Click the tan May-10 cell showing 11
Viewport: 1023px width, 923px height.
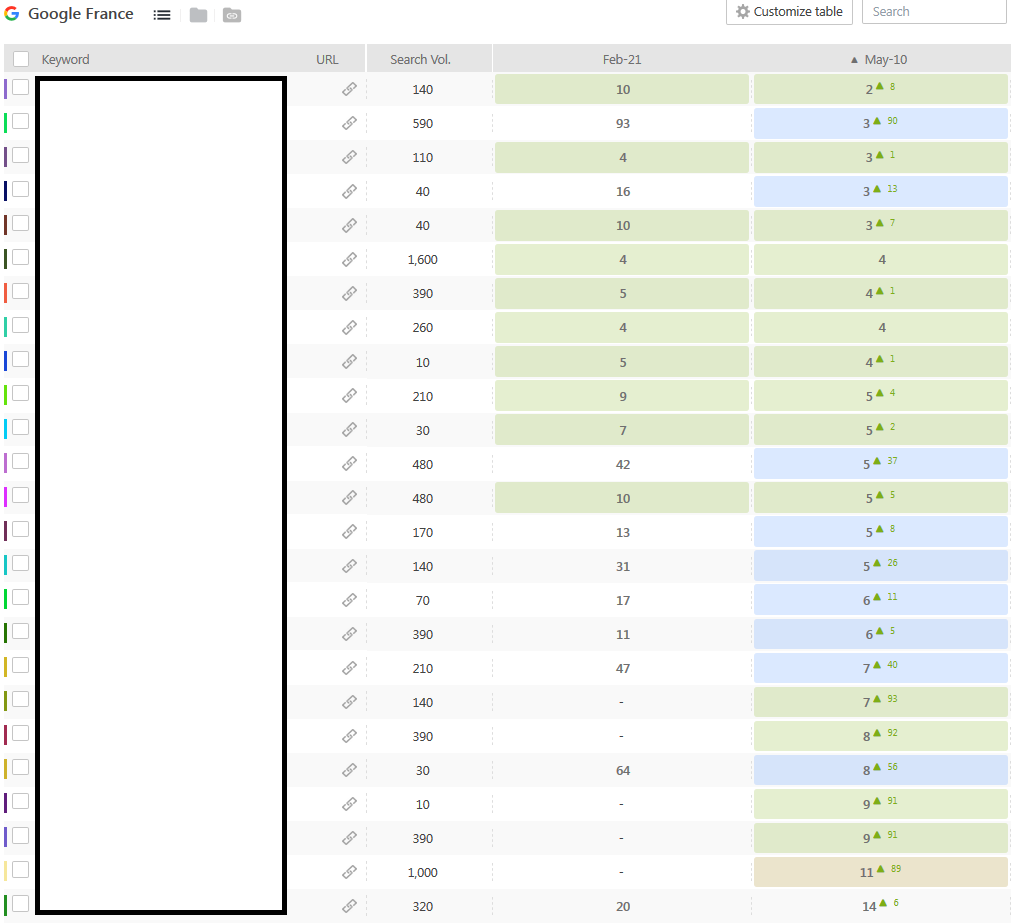tap(881, 872)
